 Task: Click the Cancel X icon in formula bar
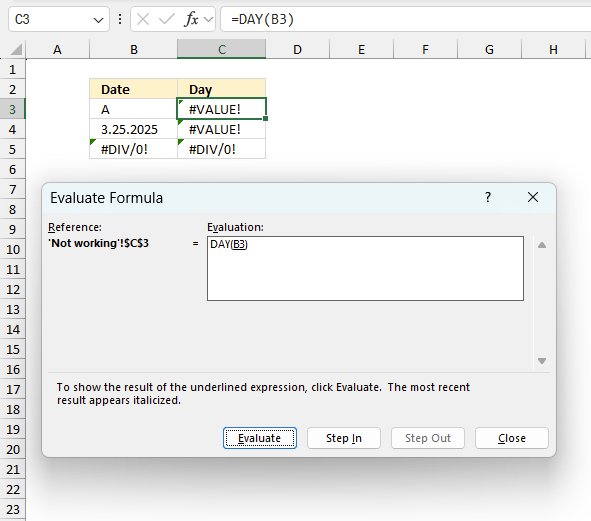pos(143,19)
